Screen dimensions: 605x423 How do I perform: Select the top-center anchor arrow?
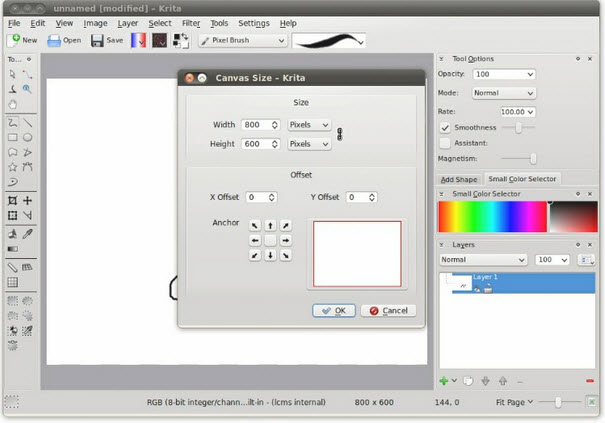[x=270, y=225]
